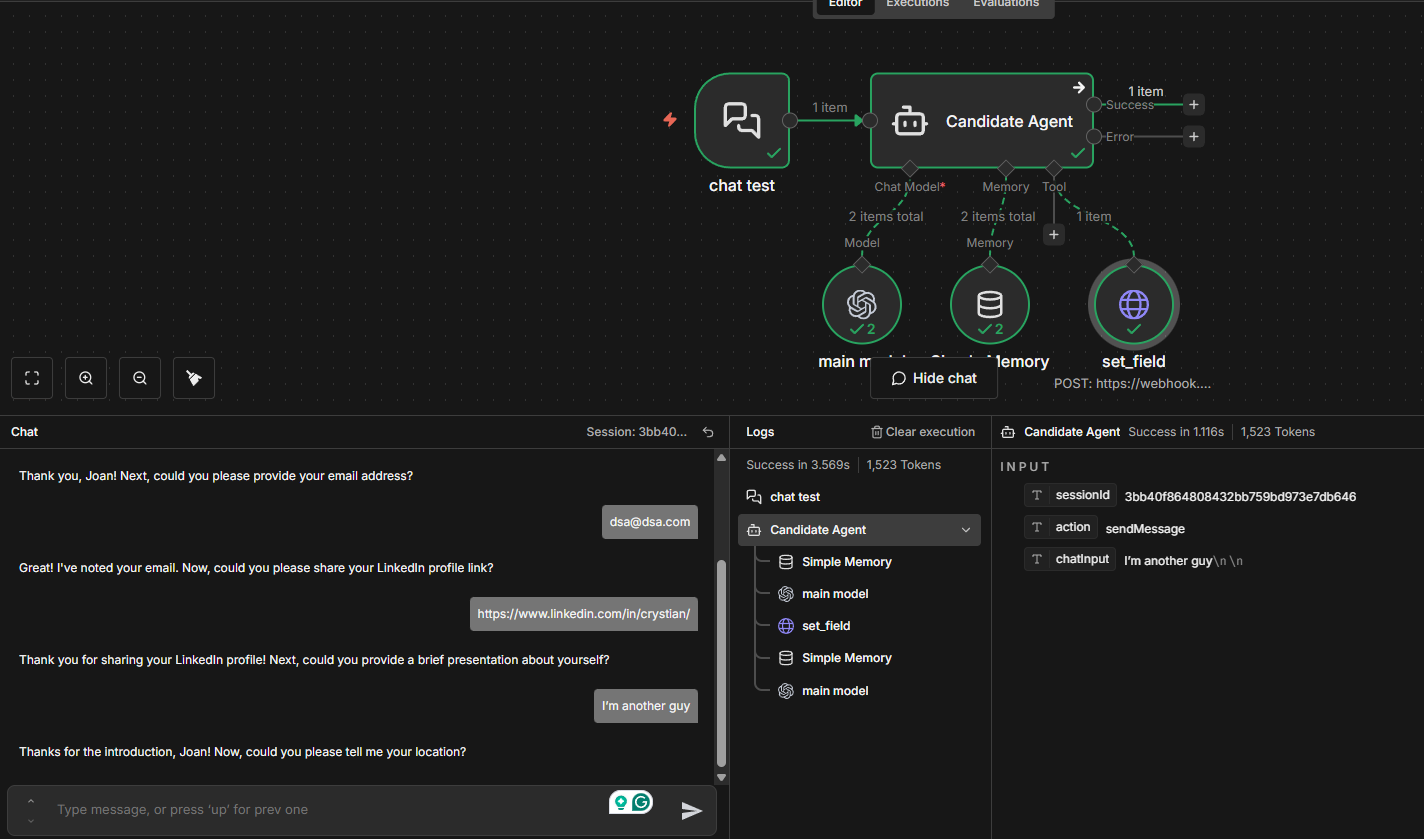Click the chat panel scrollbar
Viewport: 1424px width, 839px height.
coord(722,660)
